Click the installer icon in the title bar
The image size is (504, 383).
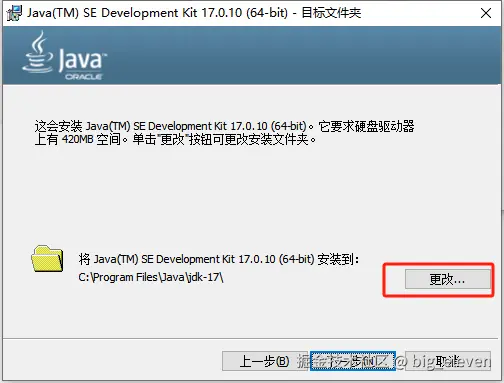pos(14,13)
